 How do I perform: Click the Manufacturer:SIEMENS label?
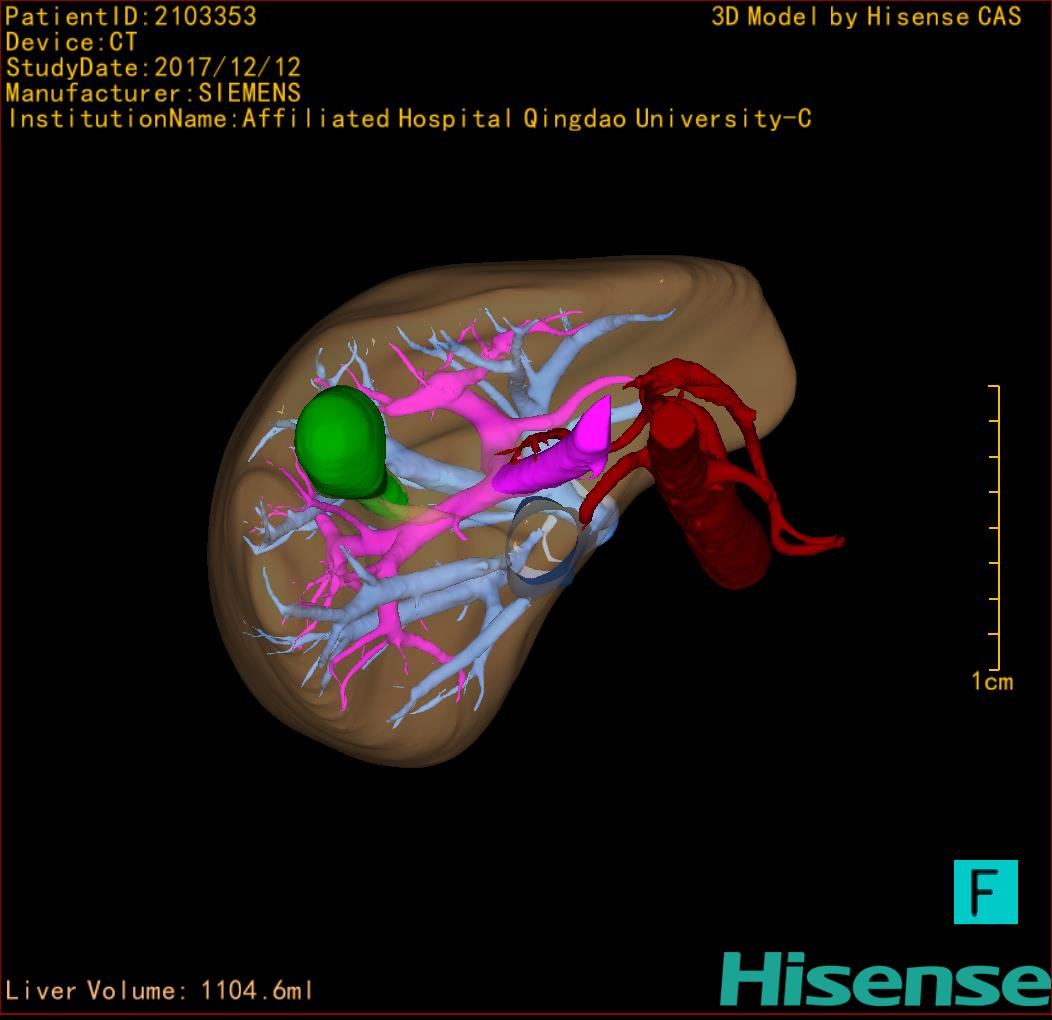click(x=153, y=93)
